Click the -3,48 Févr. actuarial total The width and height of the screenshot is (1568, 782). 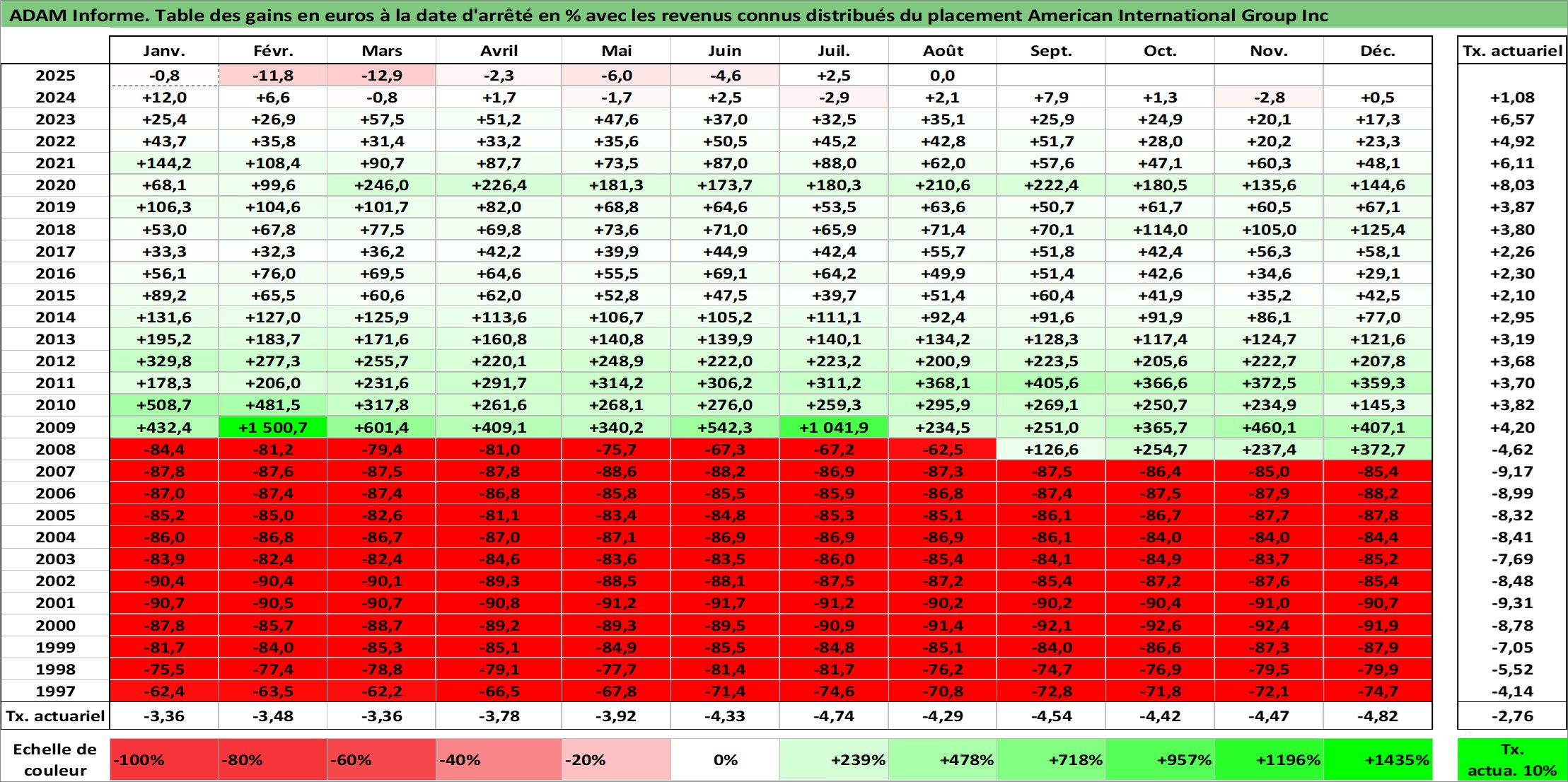pos(273,716)
